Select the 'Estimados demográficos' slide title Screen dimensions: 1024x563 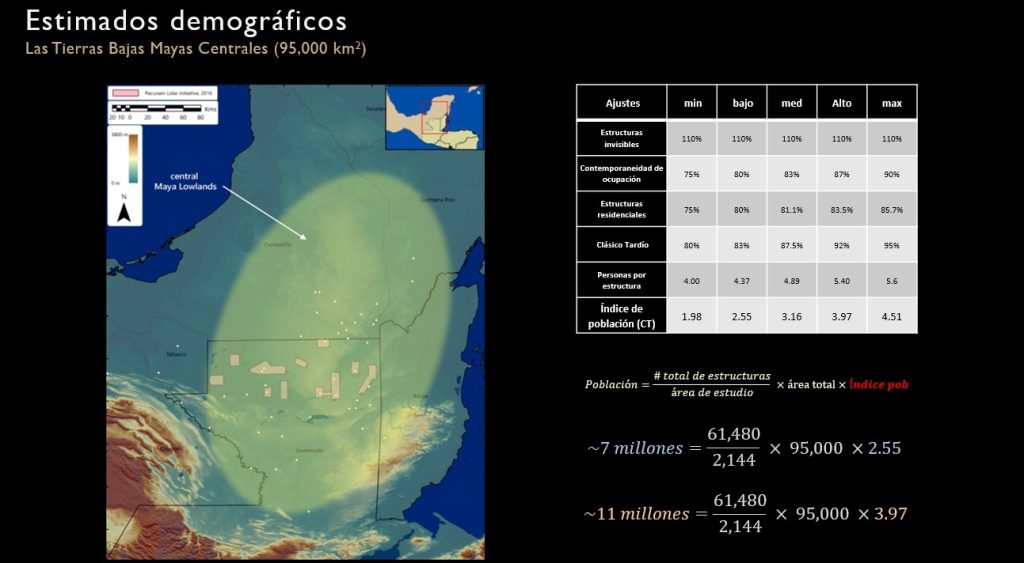coord(186,20)
